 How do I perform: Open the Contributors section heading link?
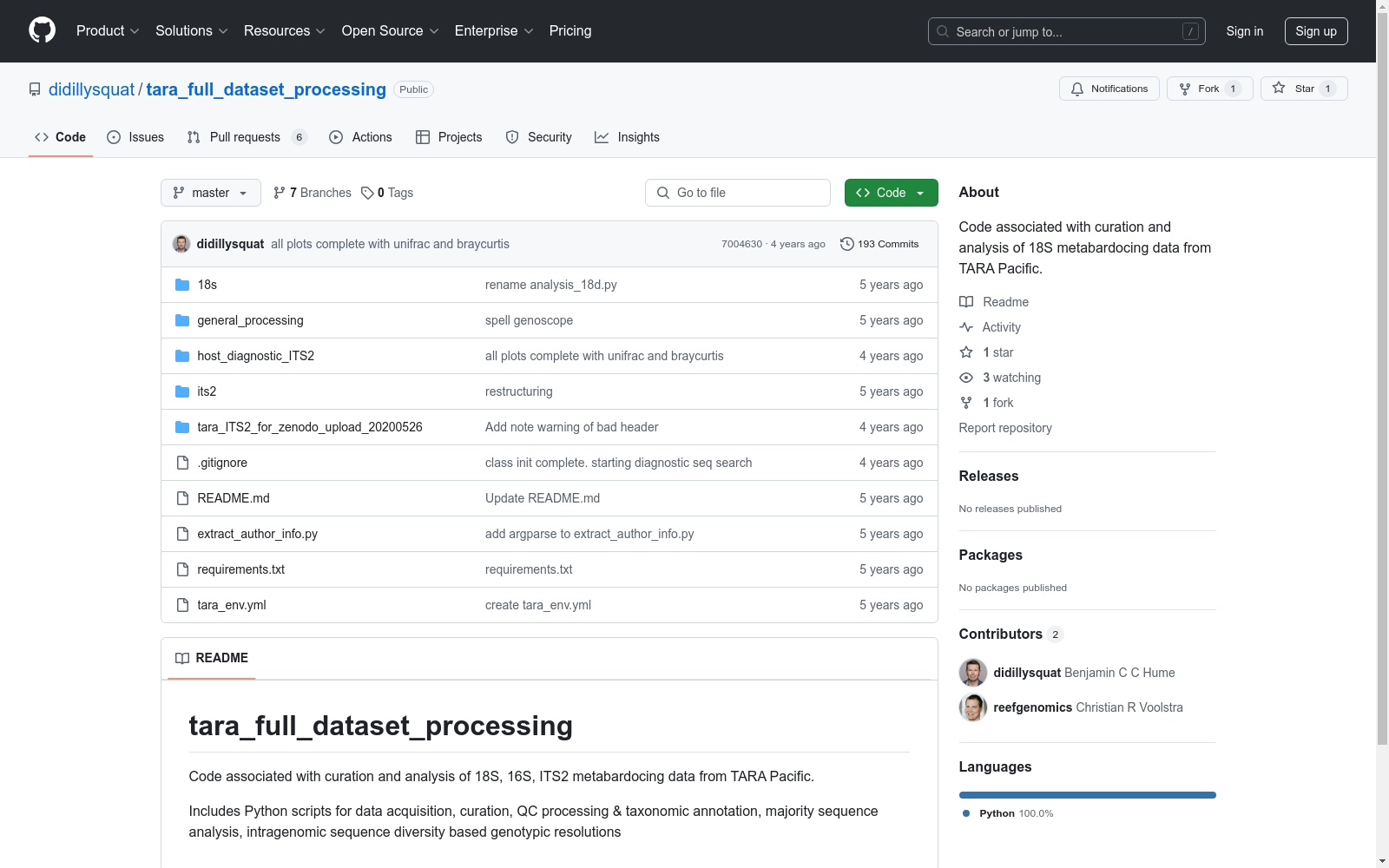pyautogui.click(x=1011, y=635)
